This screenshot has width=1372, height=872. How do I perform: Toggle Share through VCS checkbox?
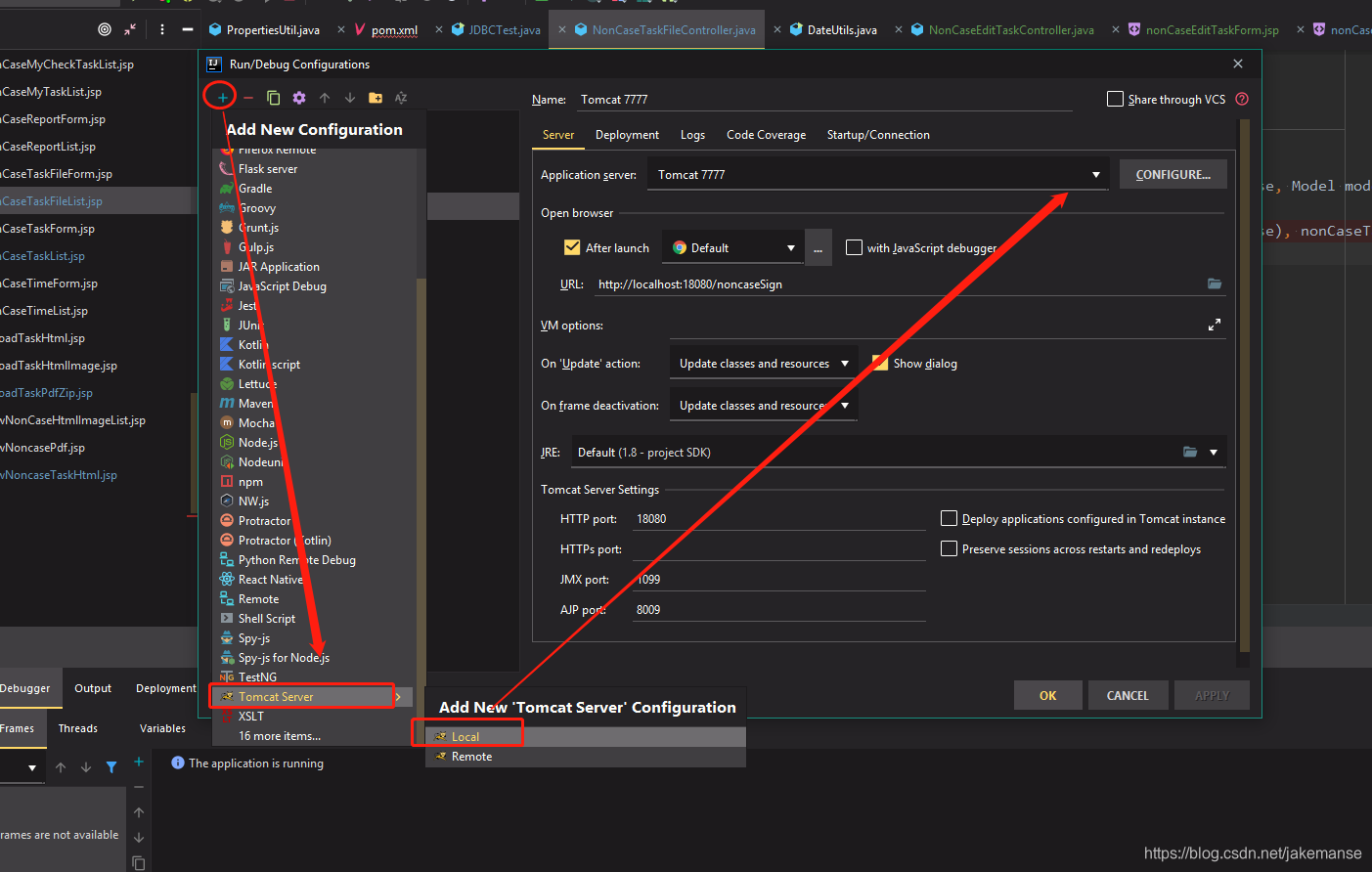click(1115, 99)
